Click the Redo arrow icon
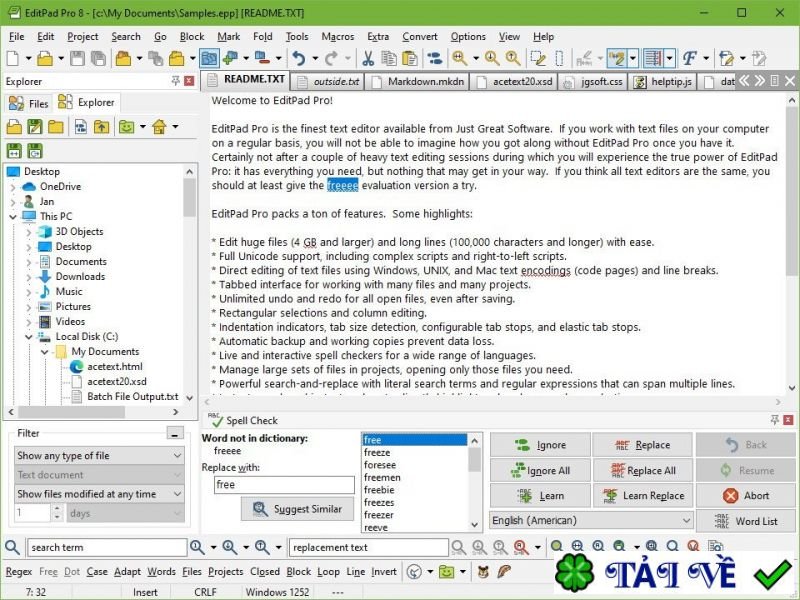Image resolution: width=800 pixels, height=600 pixels. click(331, 58)
